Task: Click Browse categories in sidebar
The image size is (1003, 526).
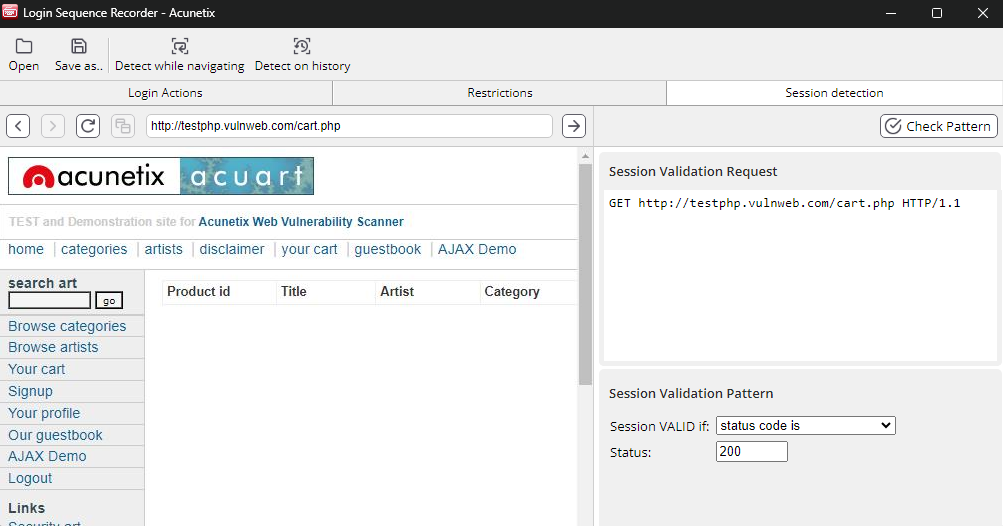Action: (x=67, y=326)
